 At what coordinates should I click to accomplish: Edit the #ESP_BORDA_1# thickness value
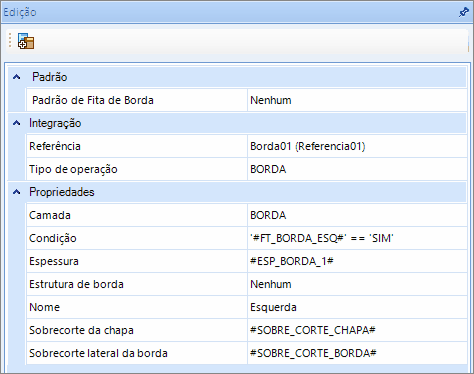357,261
